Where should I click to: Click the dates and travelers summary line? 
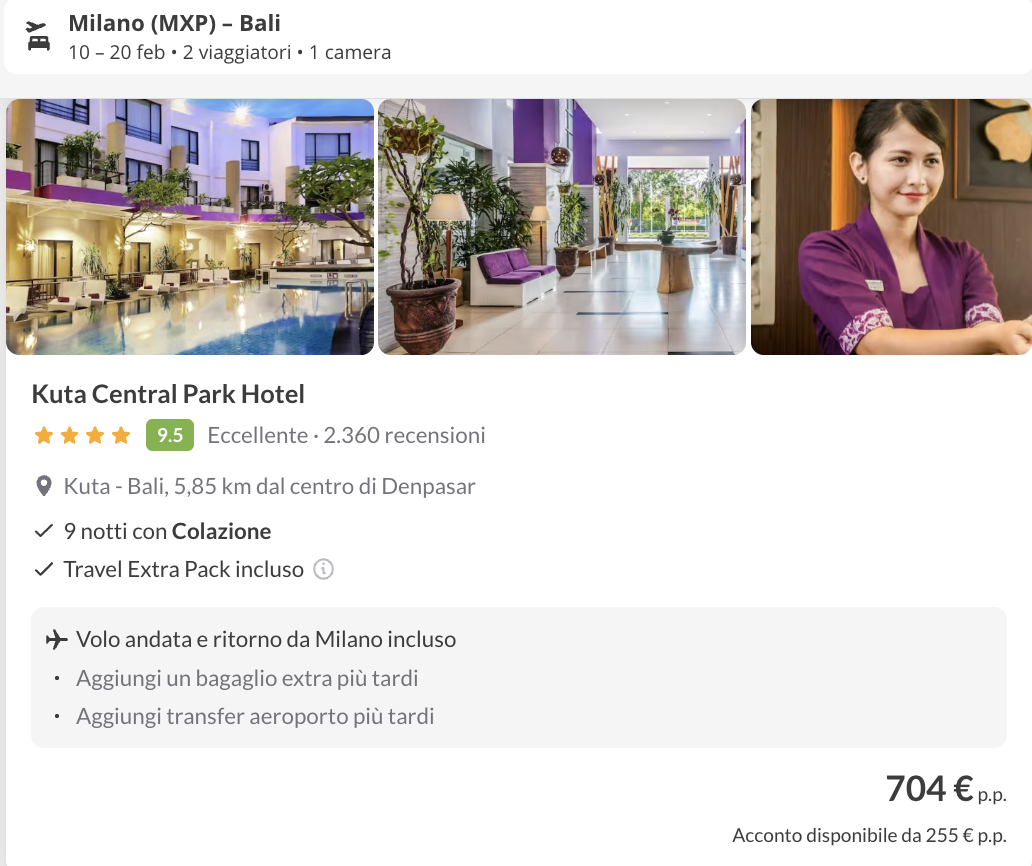[x=230, y=53]
